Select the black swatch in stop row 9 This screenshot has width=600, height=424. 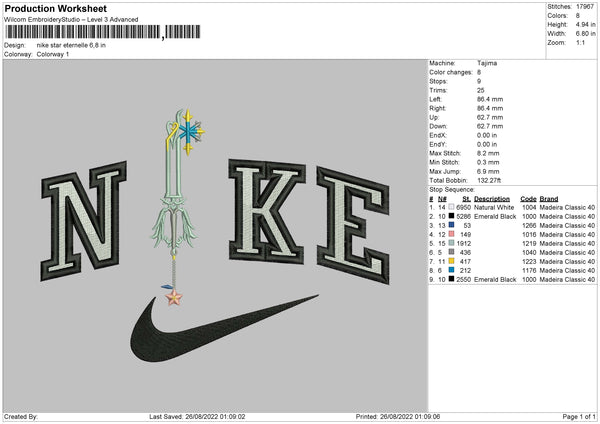pyautogui.click(x=452, y=279)
